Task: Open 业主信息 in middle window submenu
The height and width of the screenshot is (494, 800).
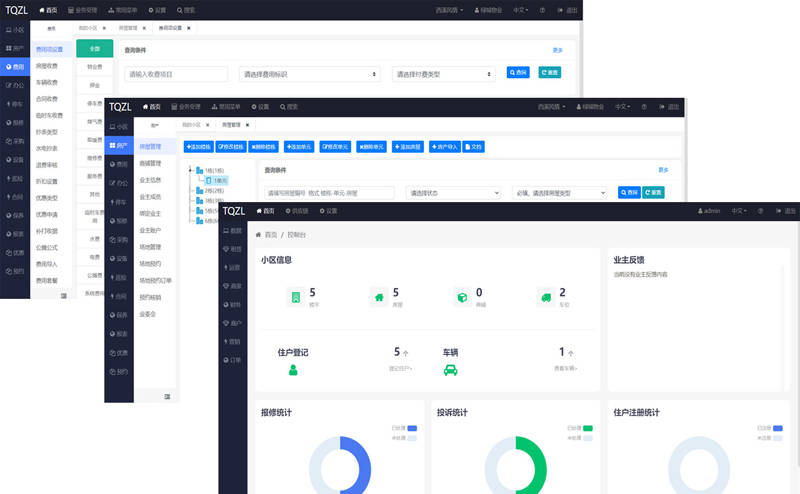Action: tap(150, 180)
